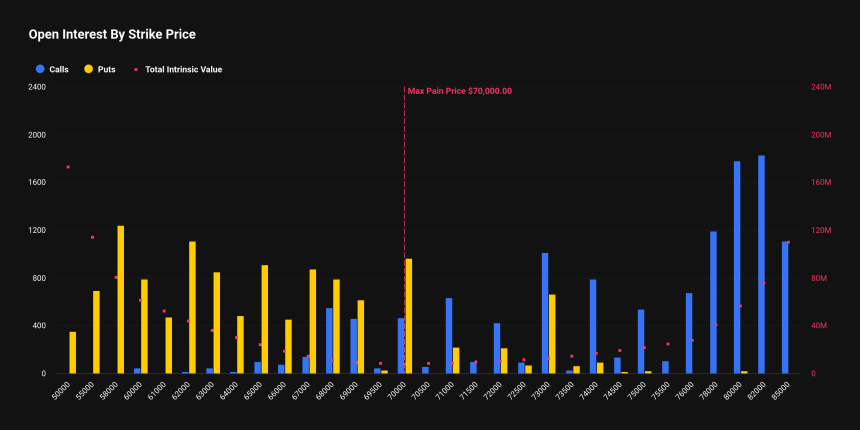Click the blue call bar at 73000 strike
The image size is (860, 430).
[545, 313]
